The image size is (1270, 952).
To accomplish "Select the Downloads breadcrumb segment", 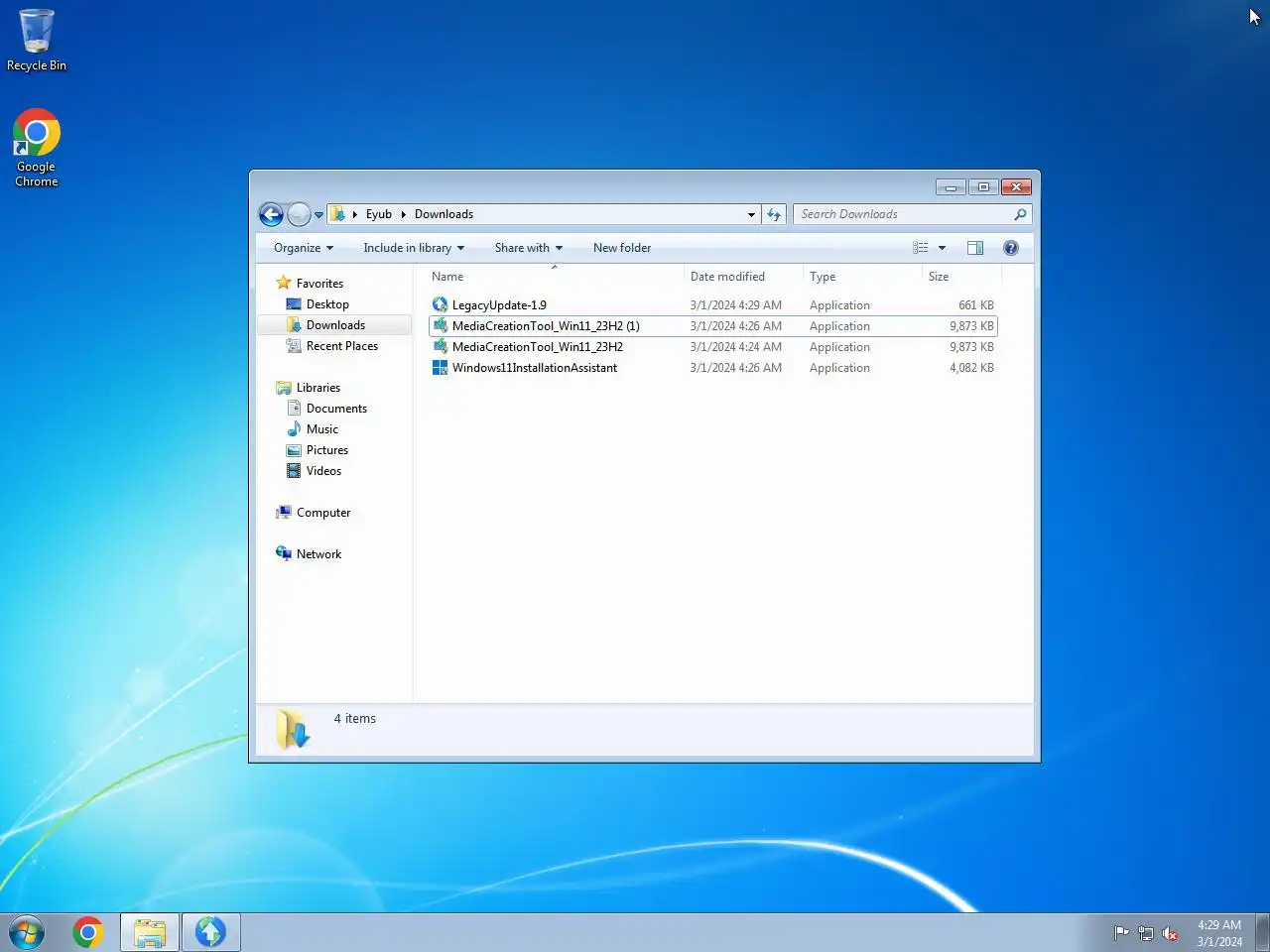I will (444, 214).
